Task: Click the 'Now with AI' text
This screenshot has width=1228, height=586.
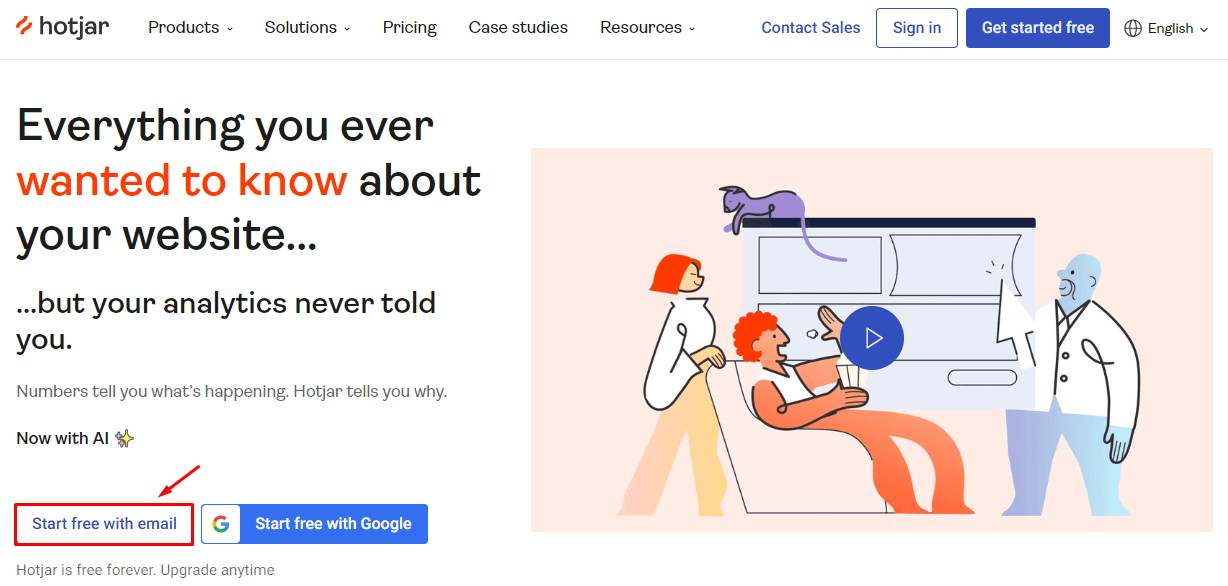Action: pos(62,438)
